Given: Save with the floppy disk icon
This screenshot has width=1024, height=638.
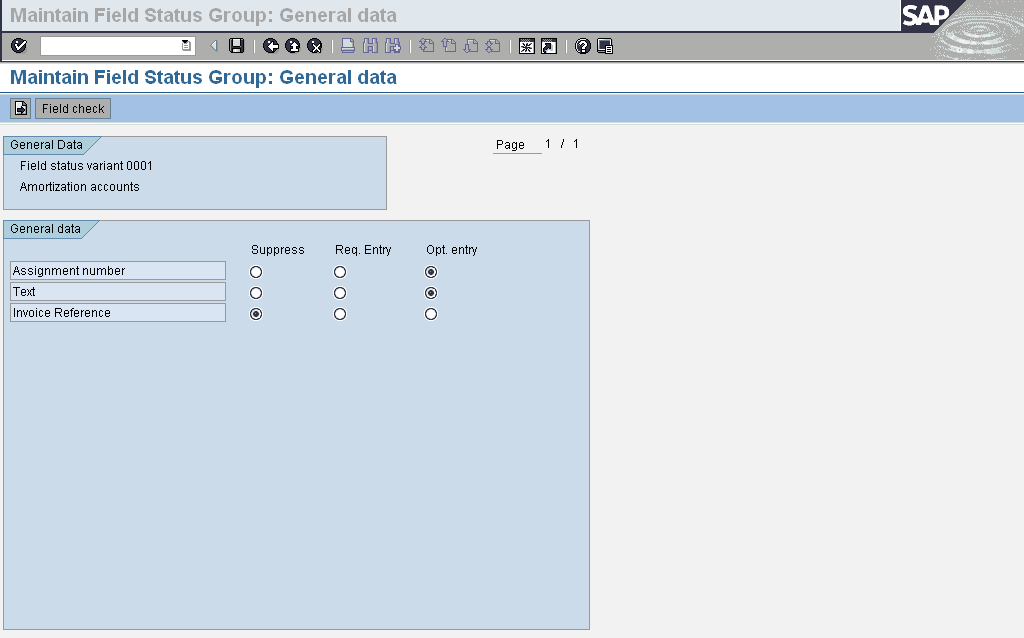Looking at the screenshot, I should pos(236,46).
